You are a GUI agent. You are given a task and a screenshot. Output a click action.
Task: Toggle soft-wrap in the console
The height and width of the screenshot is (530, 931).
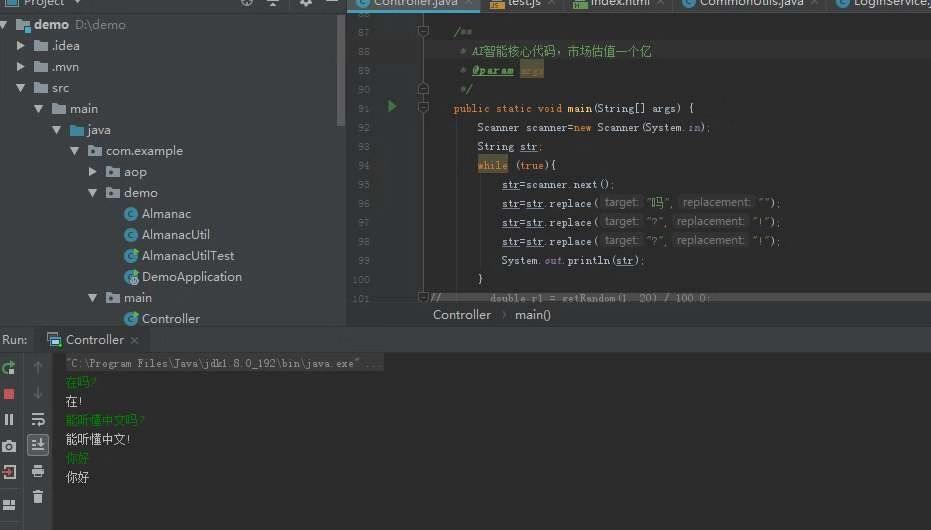(x=38, y=420)
